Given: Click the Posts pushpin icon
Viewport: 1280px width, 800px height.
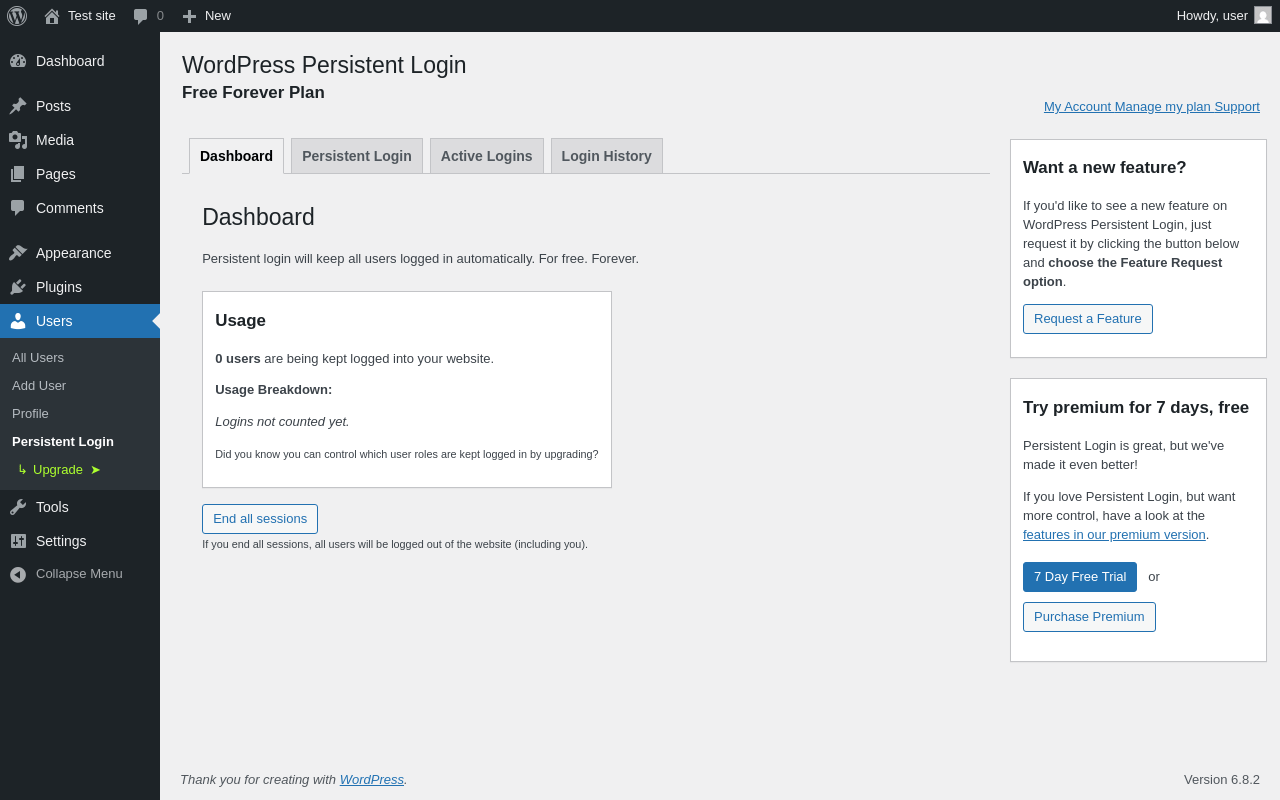Looking at the screenshot, I should 18,106.
